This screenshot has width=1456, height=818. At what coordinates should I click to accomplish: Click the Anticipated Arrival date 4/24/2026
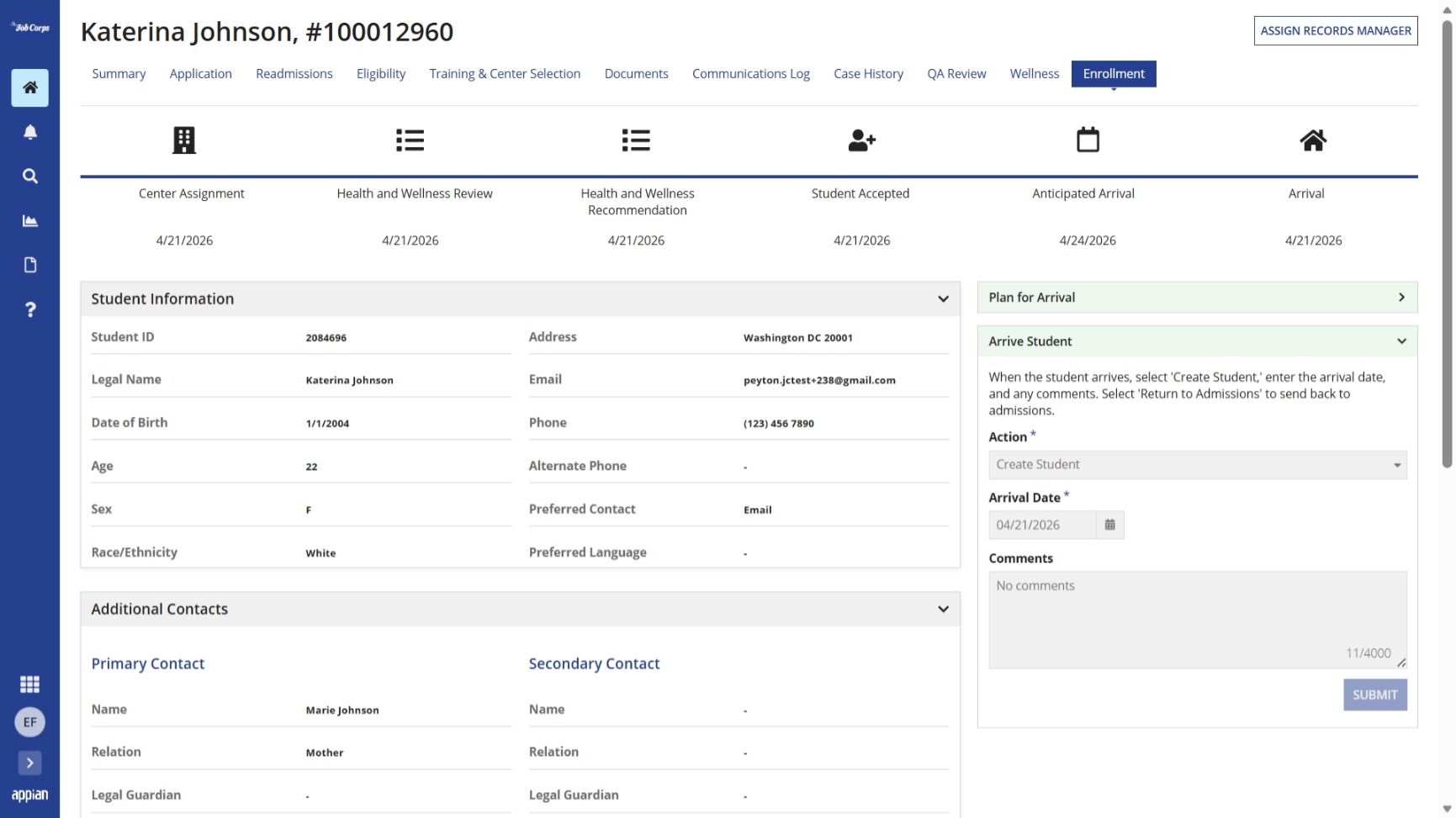(x=1088, y=240)
